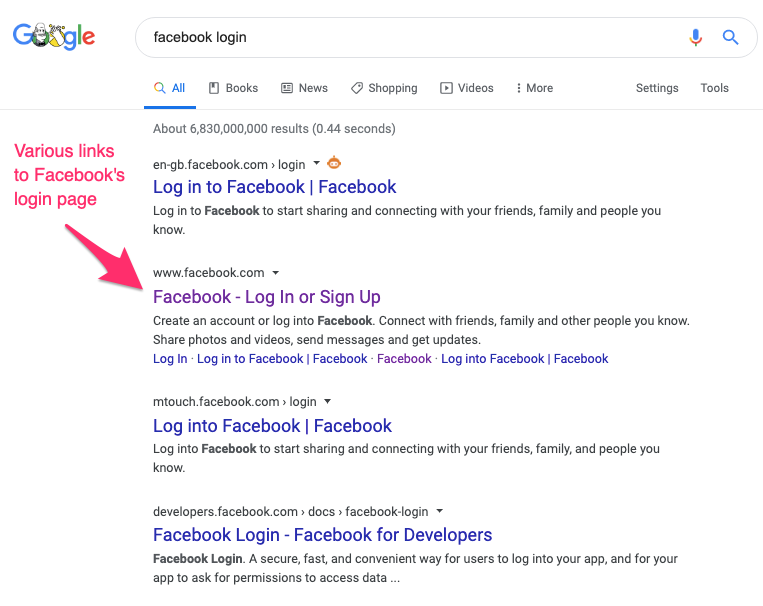Click the microphone voice search icon
Viewport: 763px width, 606px height.
coord(695,37)
